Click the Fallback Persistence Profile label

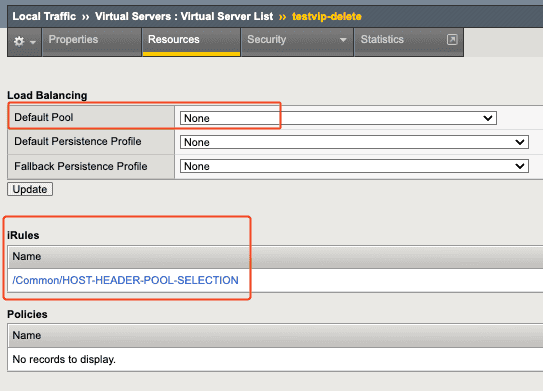coord(81,166)
